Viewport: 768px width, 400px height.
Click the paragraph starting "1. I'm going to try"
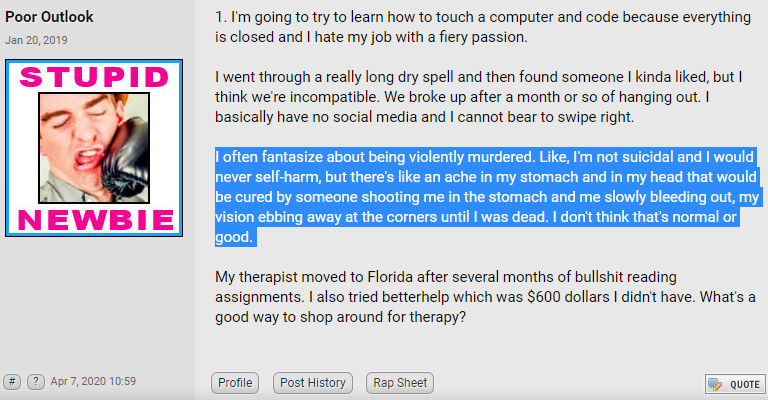tap(482, 27)
